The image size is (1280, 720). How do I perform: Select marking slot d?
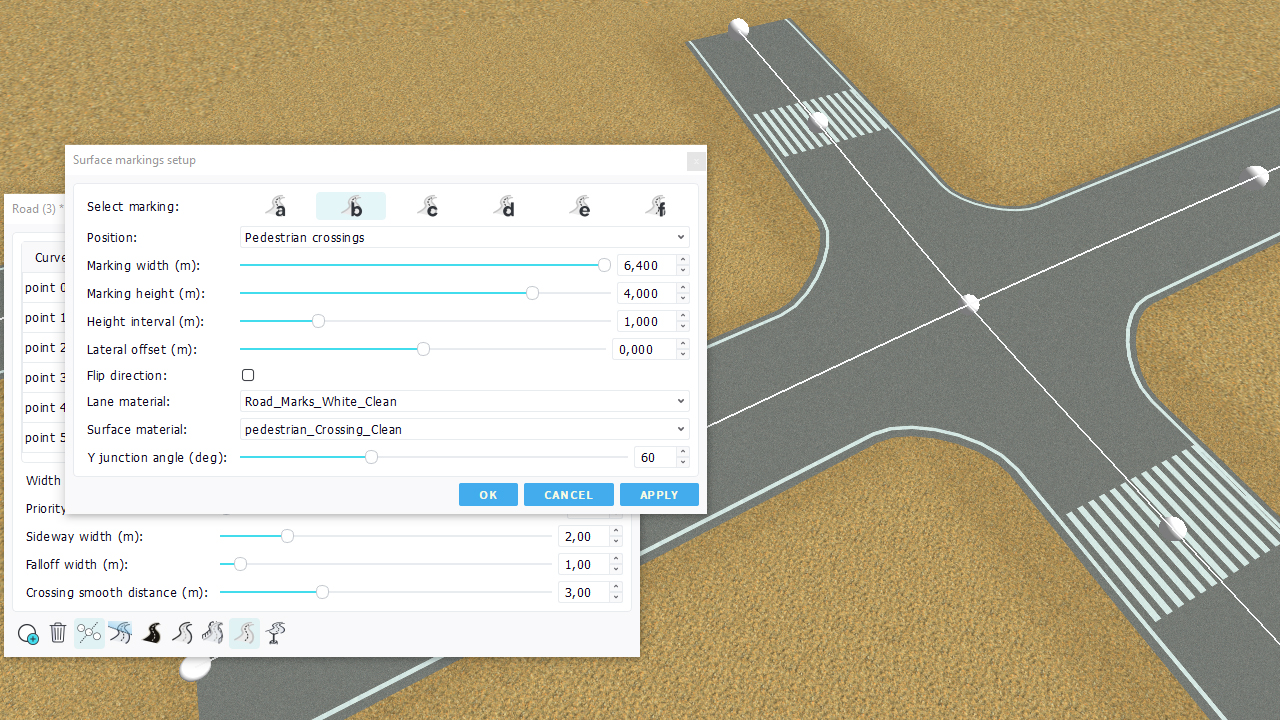coord(504,206)
